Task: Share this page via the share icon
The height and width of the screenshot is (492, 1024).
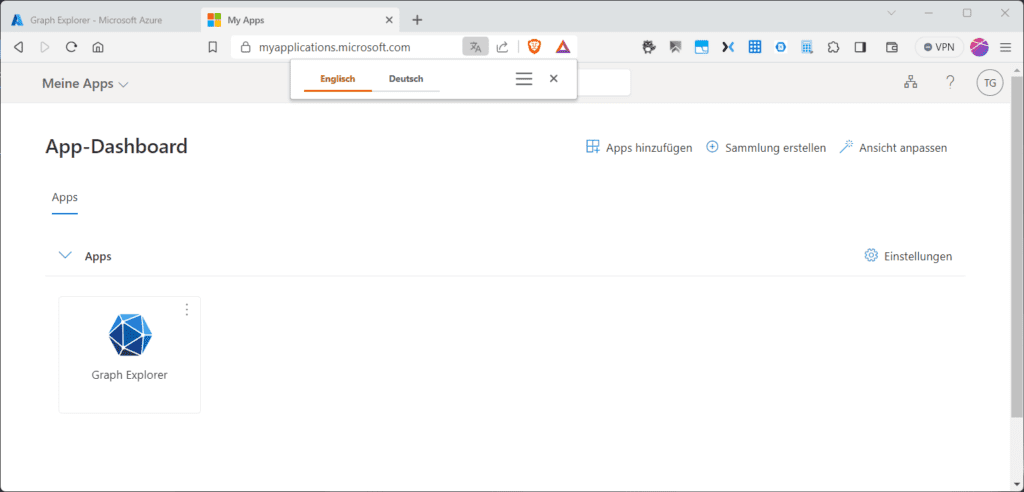Action: click(502, 47)
